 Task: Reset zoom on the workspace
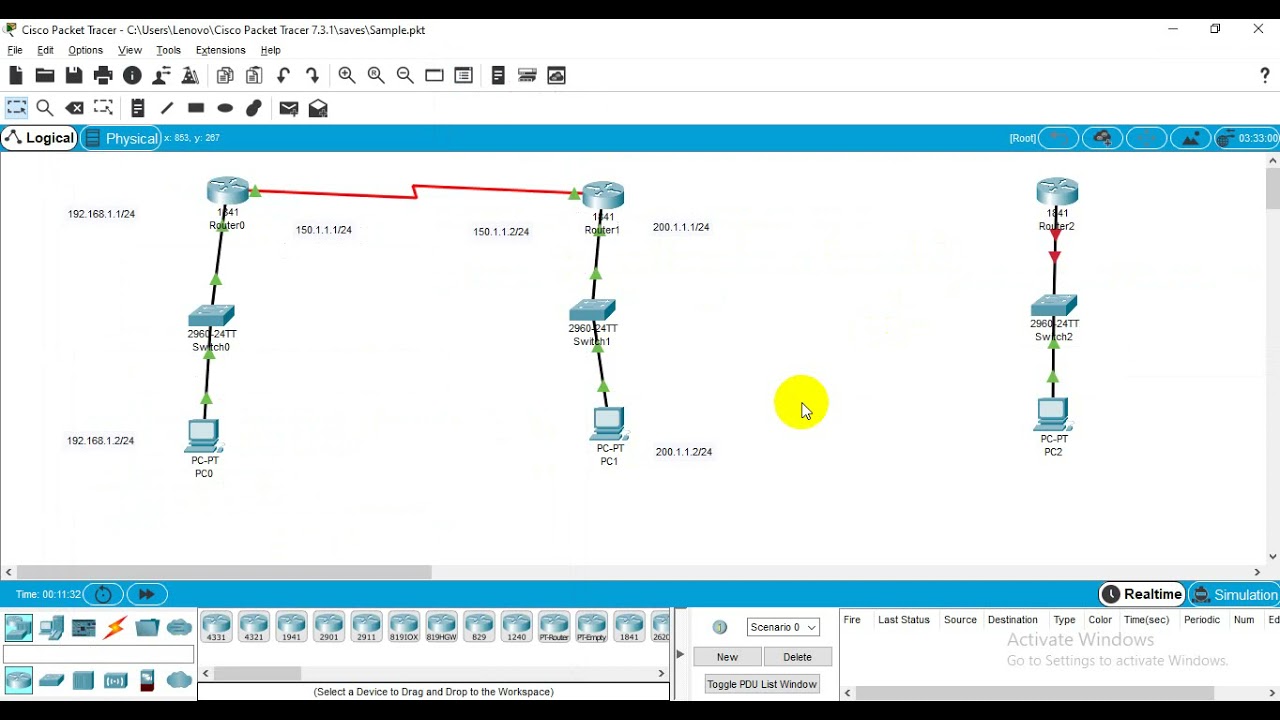(376, 76)
